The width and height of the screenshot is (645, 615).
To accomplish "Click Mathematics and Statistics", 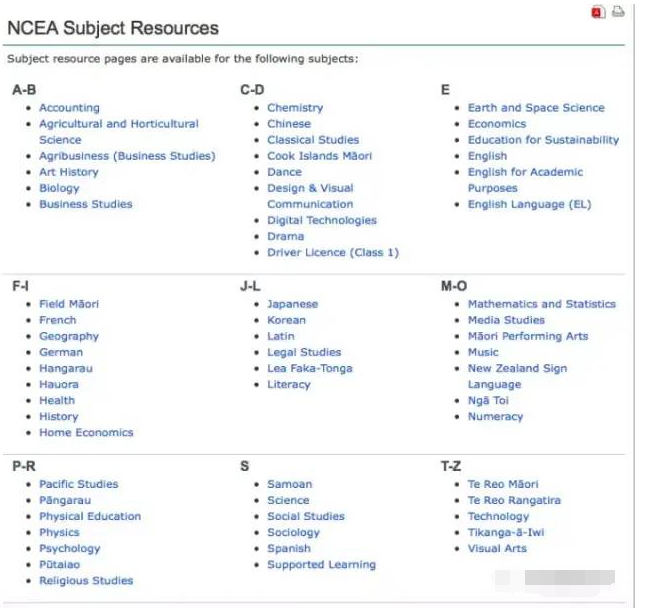I will click(542, 304).
